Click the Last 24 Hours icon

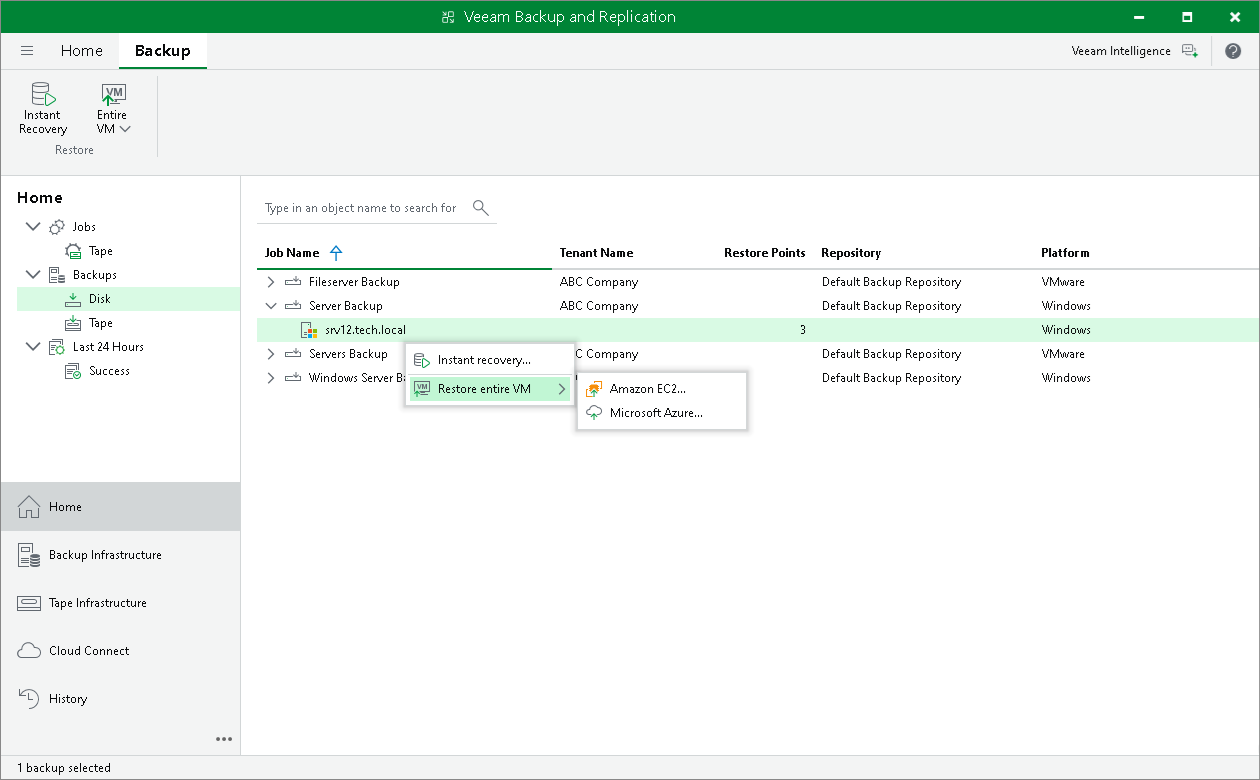(57, 347)
